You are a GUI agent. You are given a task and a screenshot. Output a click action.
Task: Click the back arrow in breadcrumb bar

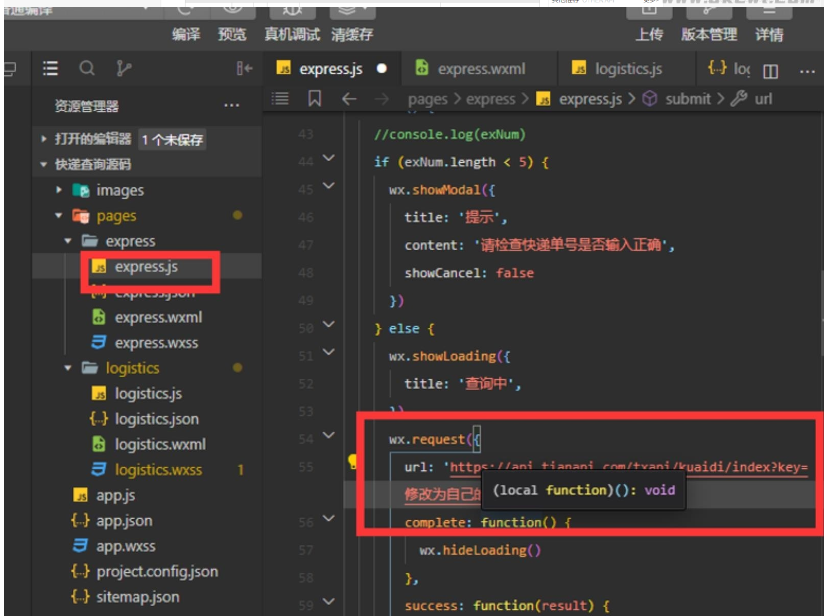348,99
